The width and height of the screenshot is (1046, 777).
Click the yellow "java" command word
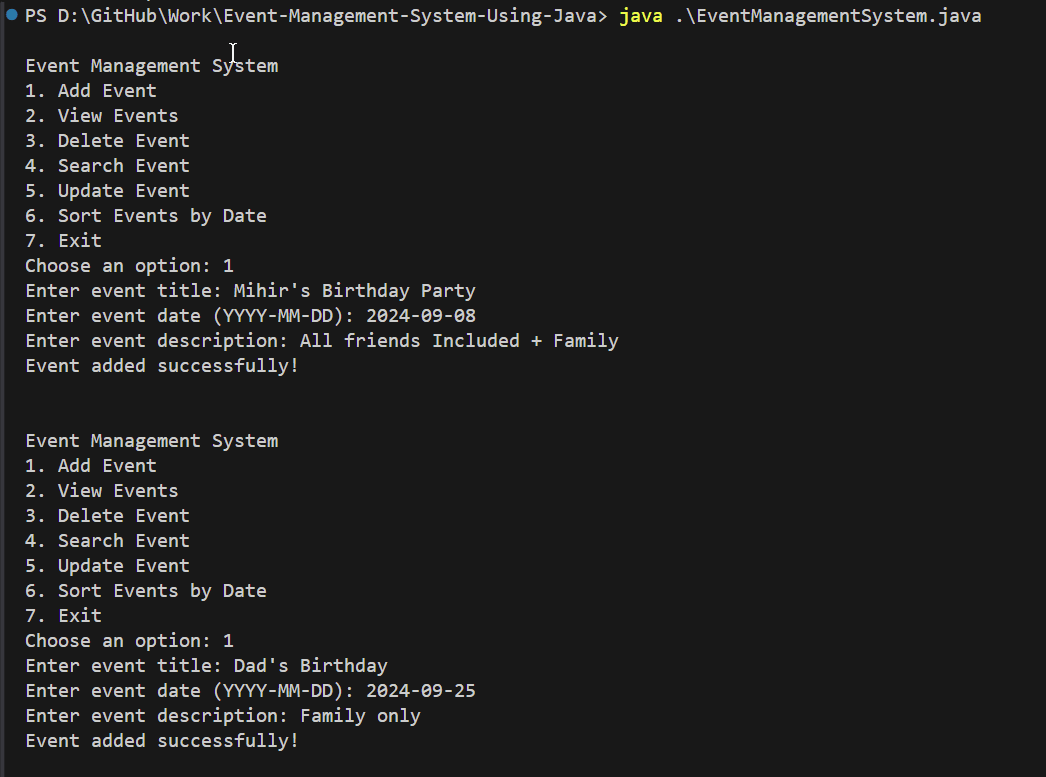point(640,16)
